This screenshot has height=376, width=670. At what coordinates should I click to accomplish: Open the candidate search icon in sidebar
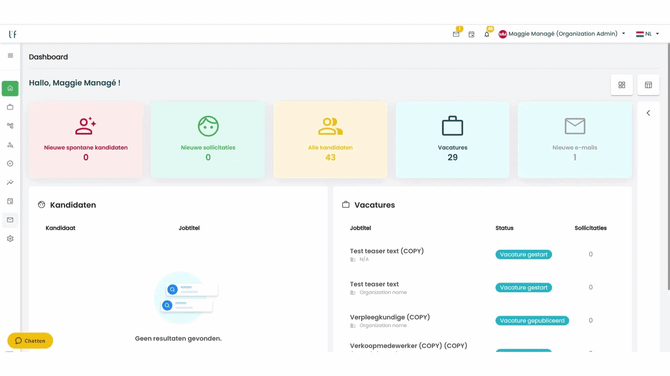pos(10,145)
